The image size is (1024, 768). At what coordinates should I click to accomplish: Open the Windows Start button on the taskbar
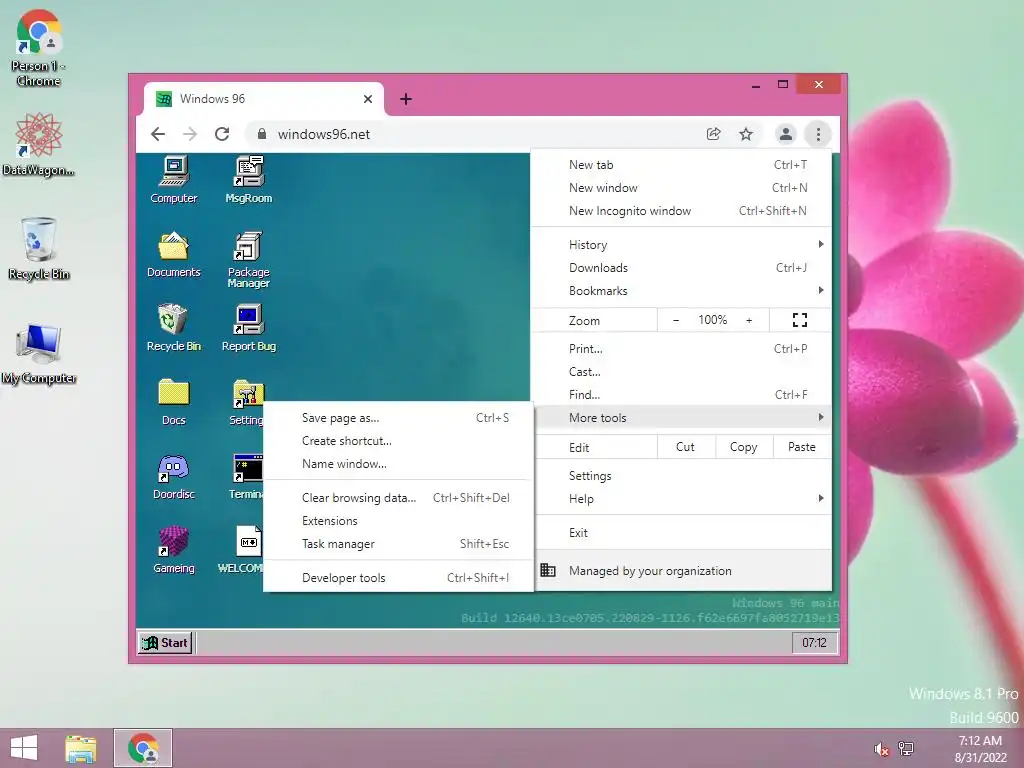coord(24,748)
